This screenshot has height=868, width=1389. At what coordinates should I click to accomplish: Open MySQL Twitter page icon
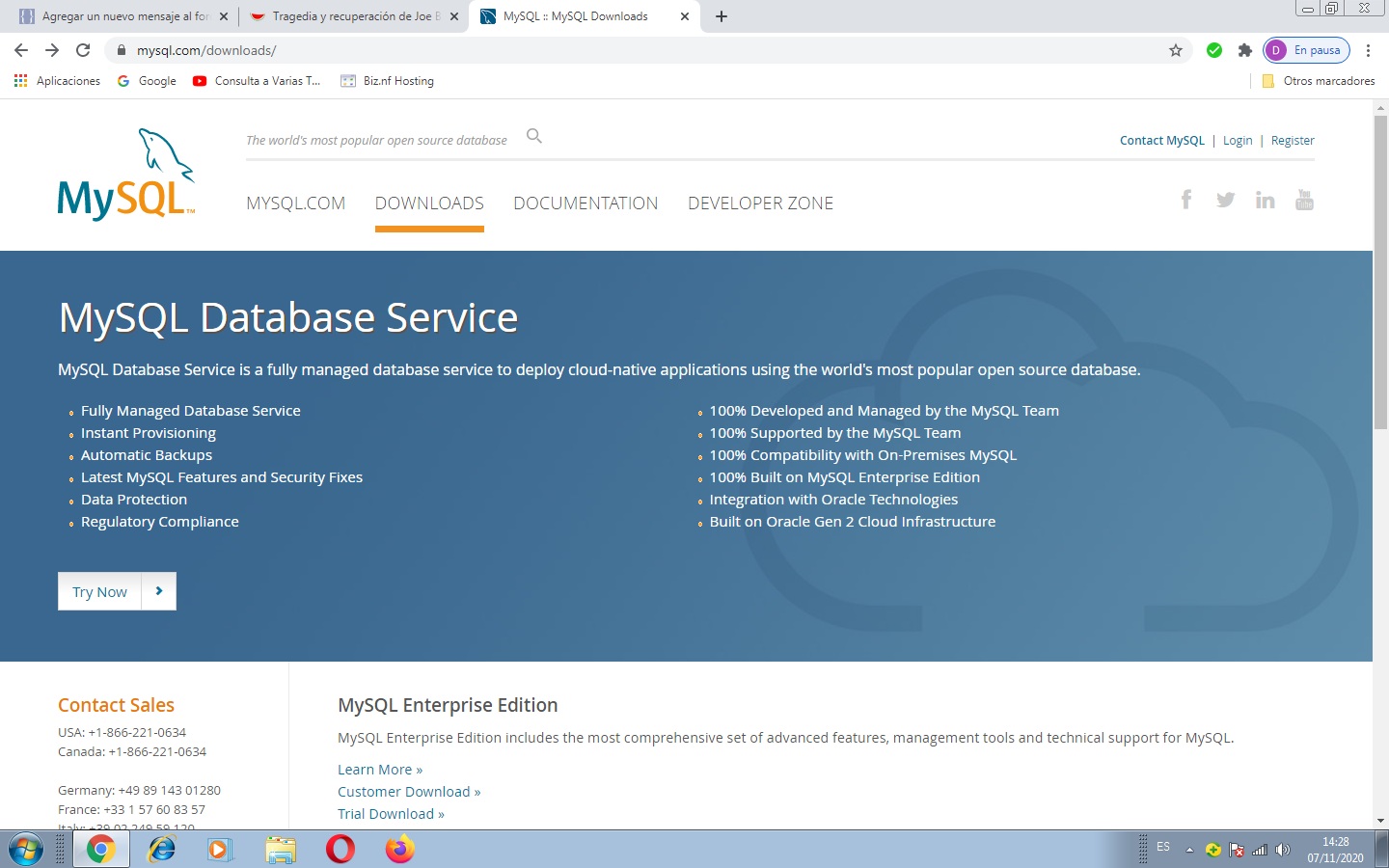(1225, 200)
